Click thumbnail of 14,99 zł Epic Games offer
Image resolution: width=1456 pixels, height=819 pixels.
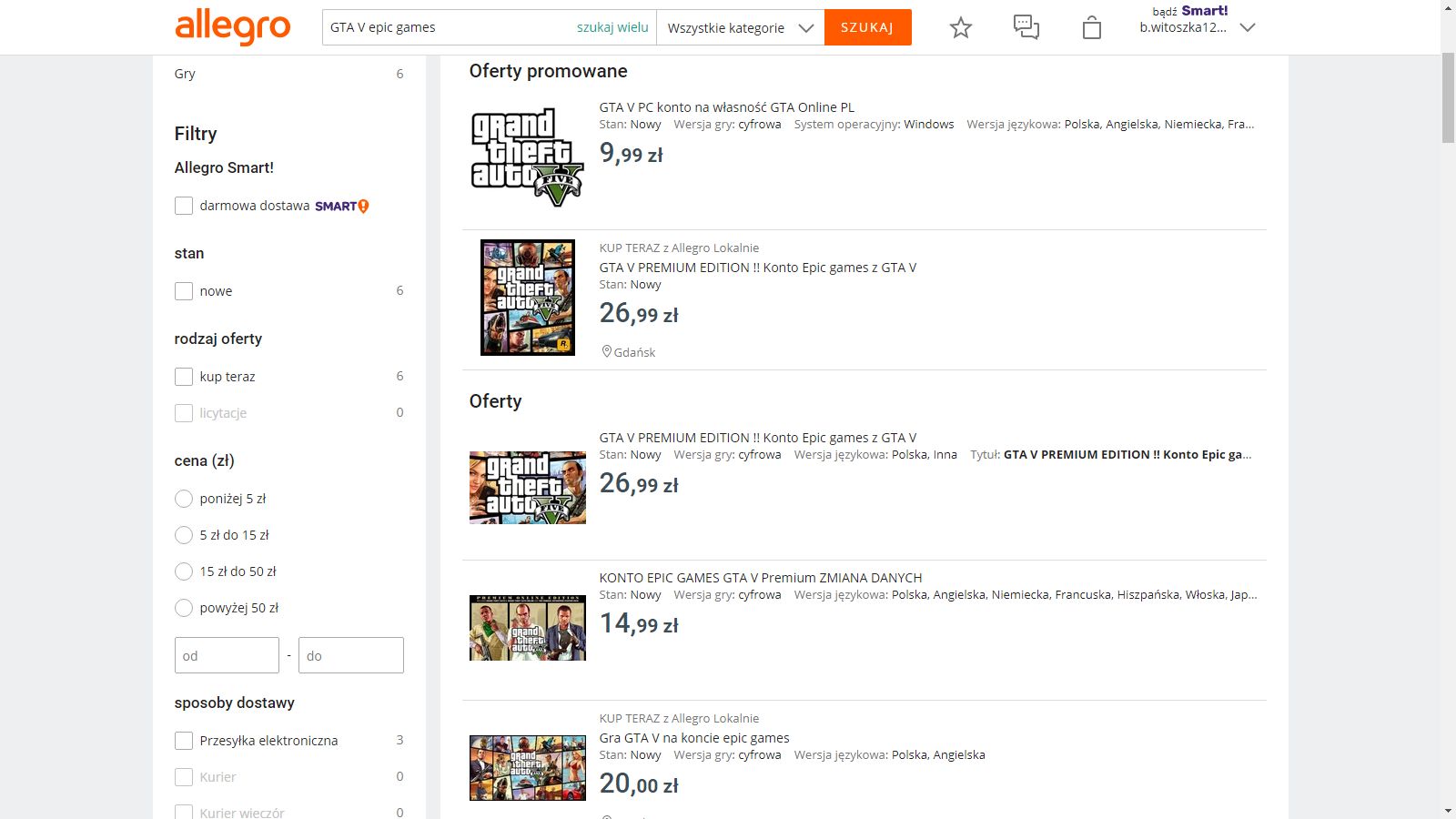pos(528,628)
